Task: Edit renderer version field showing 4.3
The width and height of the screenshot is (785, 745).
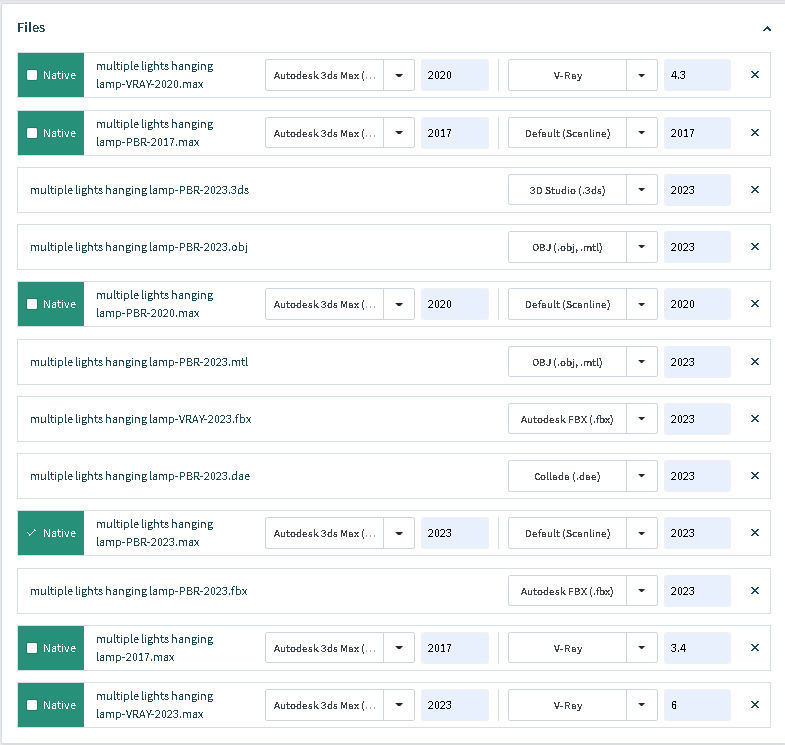Action: (697, 75)
